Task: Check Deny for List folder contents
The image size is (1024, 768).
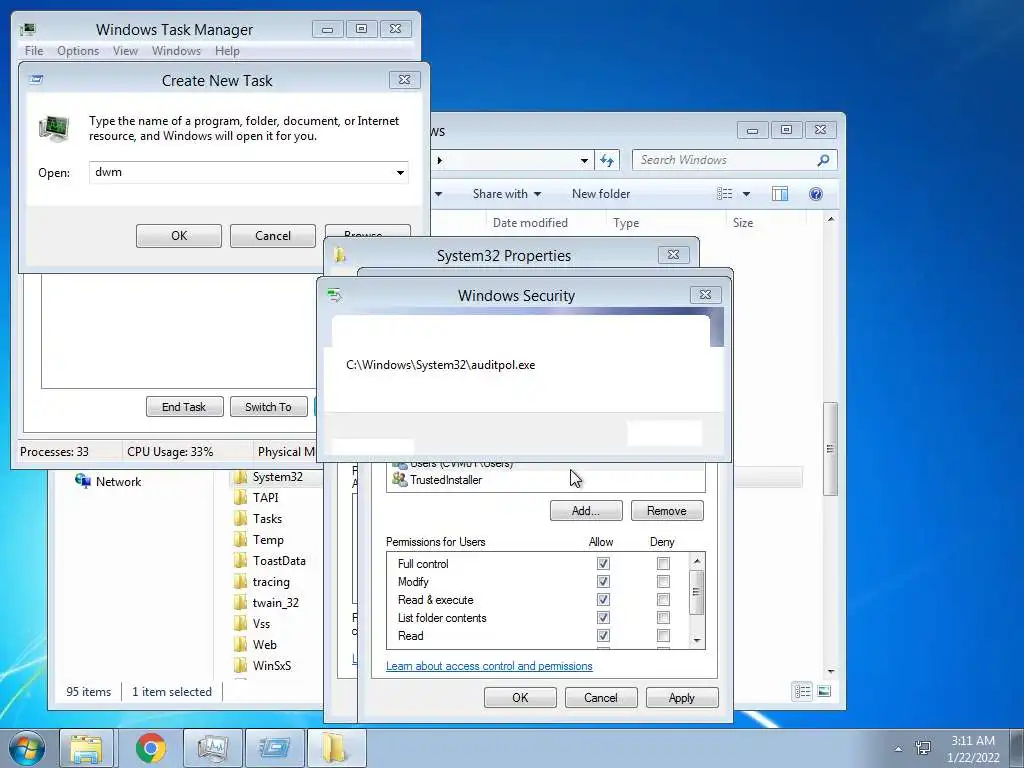Action: tap(663, 617)
